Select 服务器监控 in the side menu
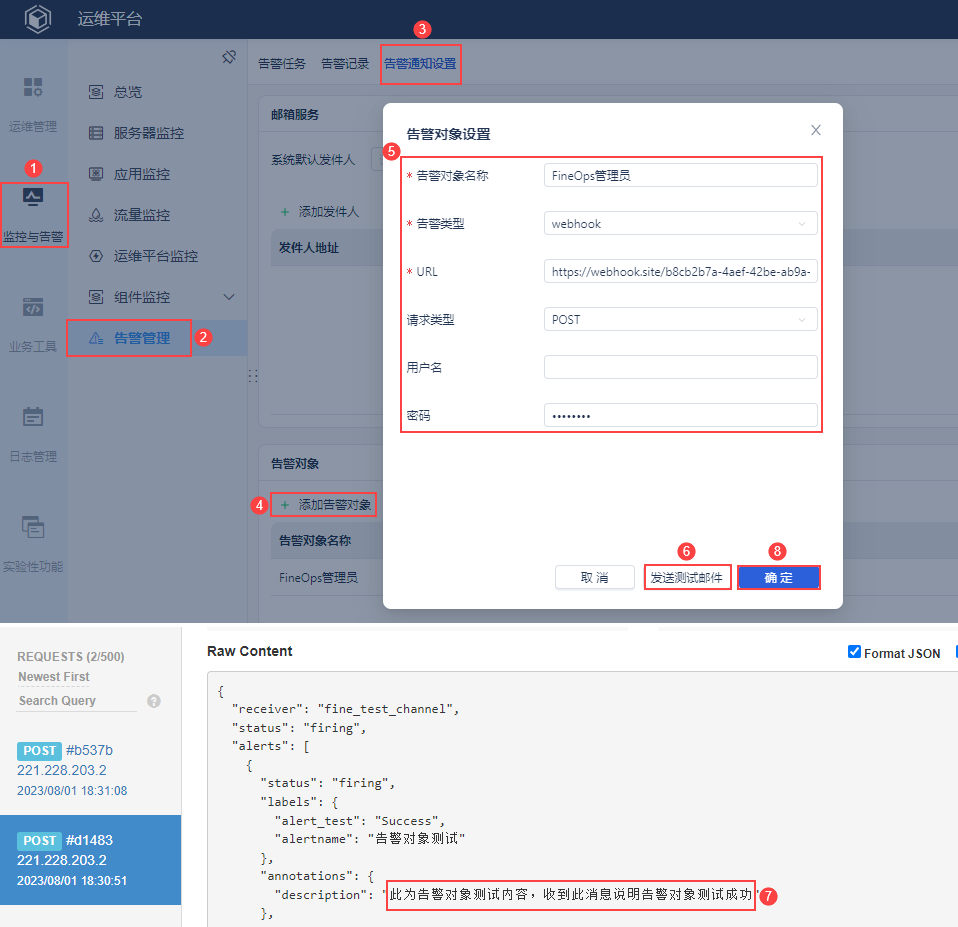958x927 pixels. click(x=149, y=133)
